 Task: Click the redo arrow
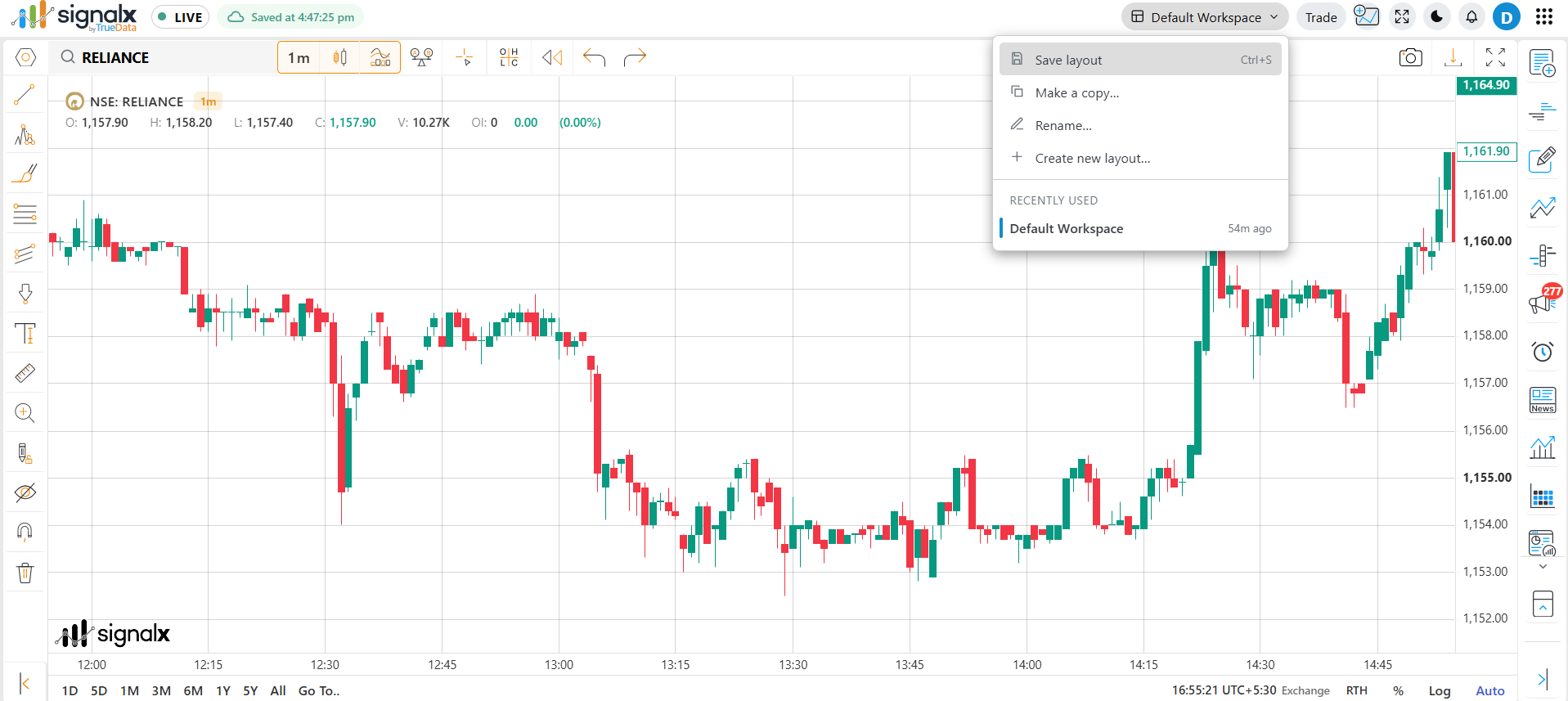click(635, 57)
